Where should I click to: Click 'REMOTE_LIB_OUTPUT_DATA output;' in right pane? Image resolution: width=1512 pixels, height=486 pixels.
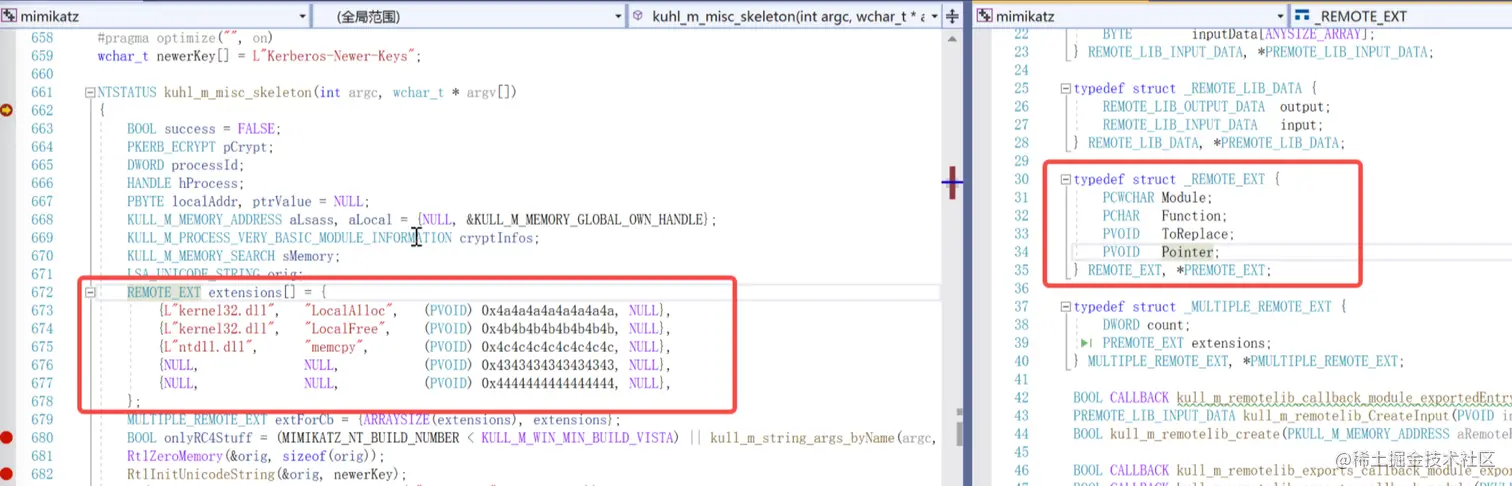1216,106
